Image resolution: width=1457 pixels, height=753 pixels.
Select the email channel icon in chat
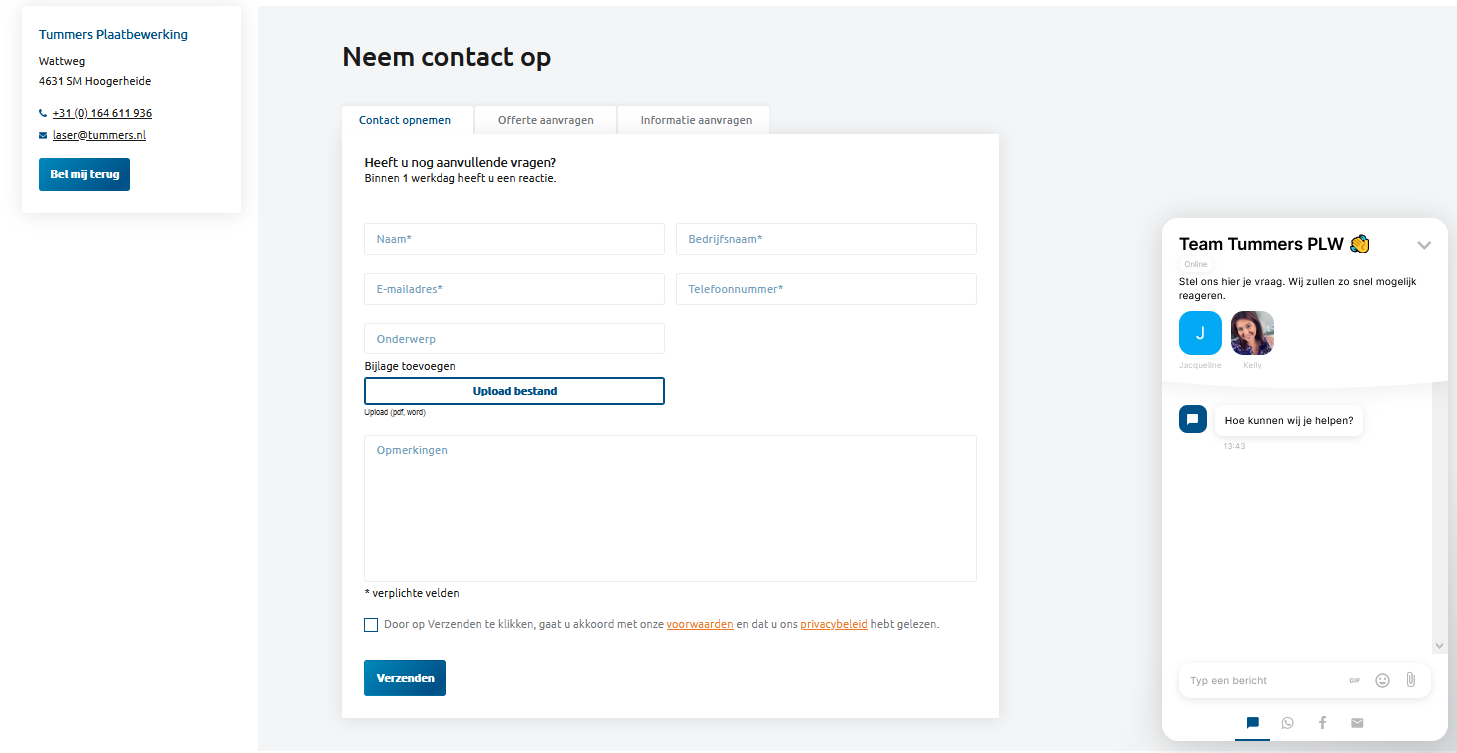coord(1357,723)
